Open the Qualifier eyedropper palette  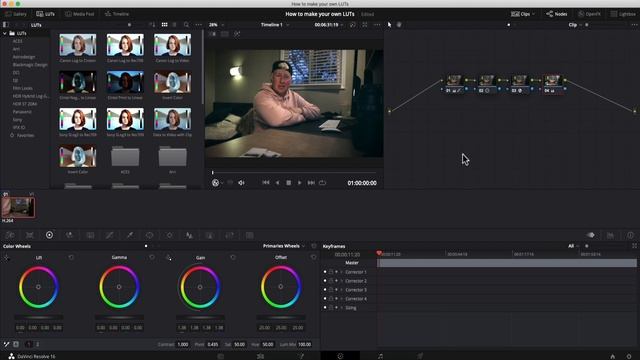pos(129,235)
